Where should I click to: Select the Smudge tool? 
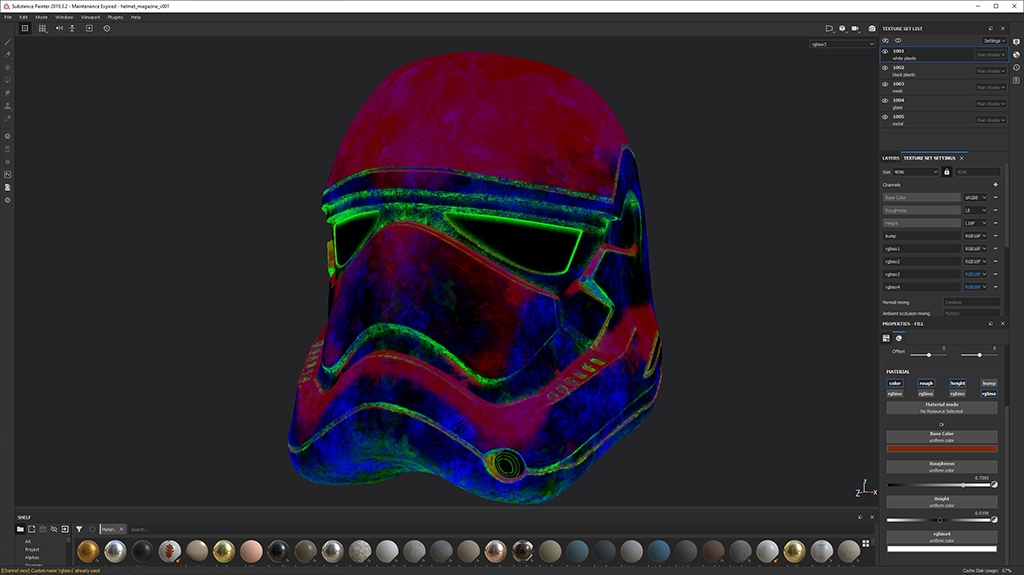click(x=8, y=93)
